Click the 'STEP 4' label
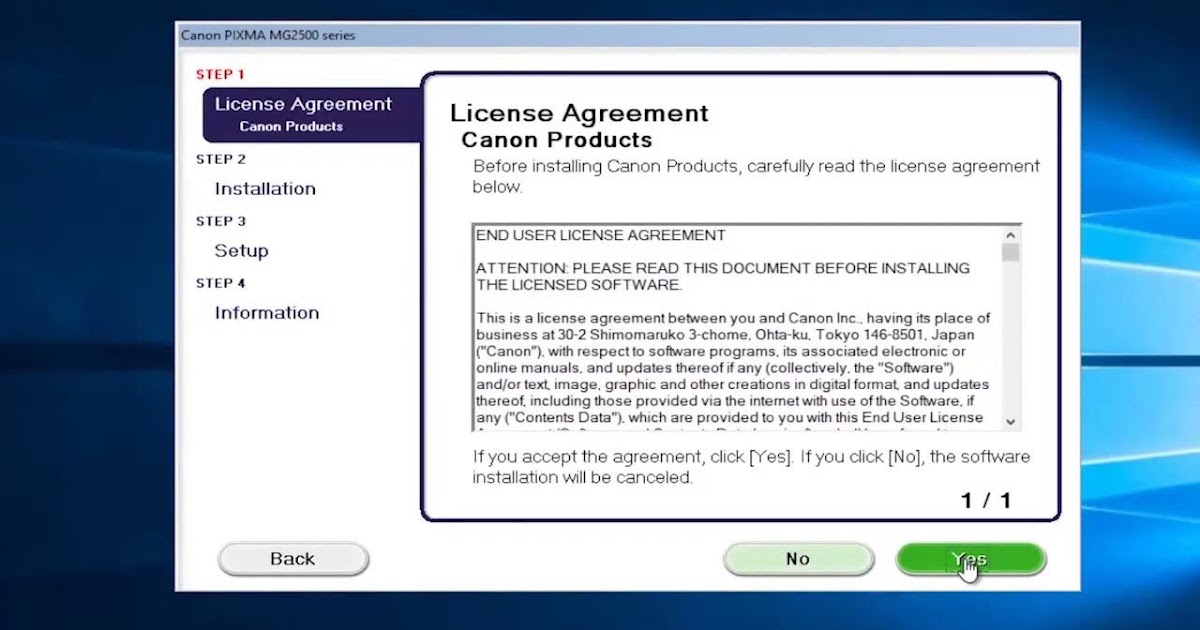The height and width of the screenshot is (630, 1200). (x=221, y=283)
